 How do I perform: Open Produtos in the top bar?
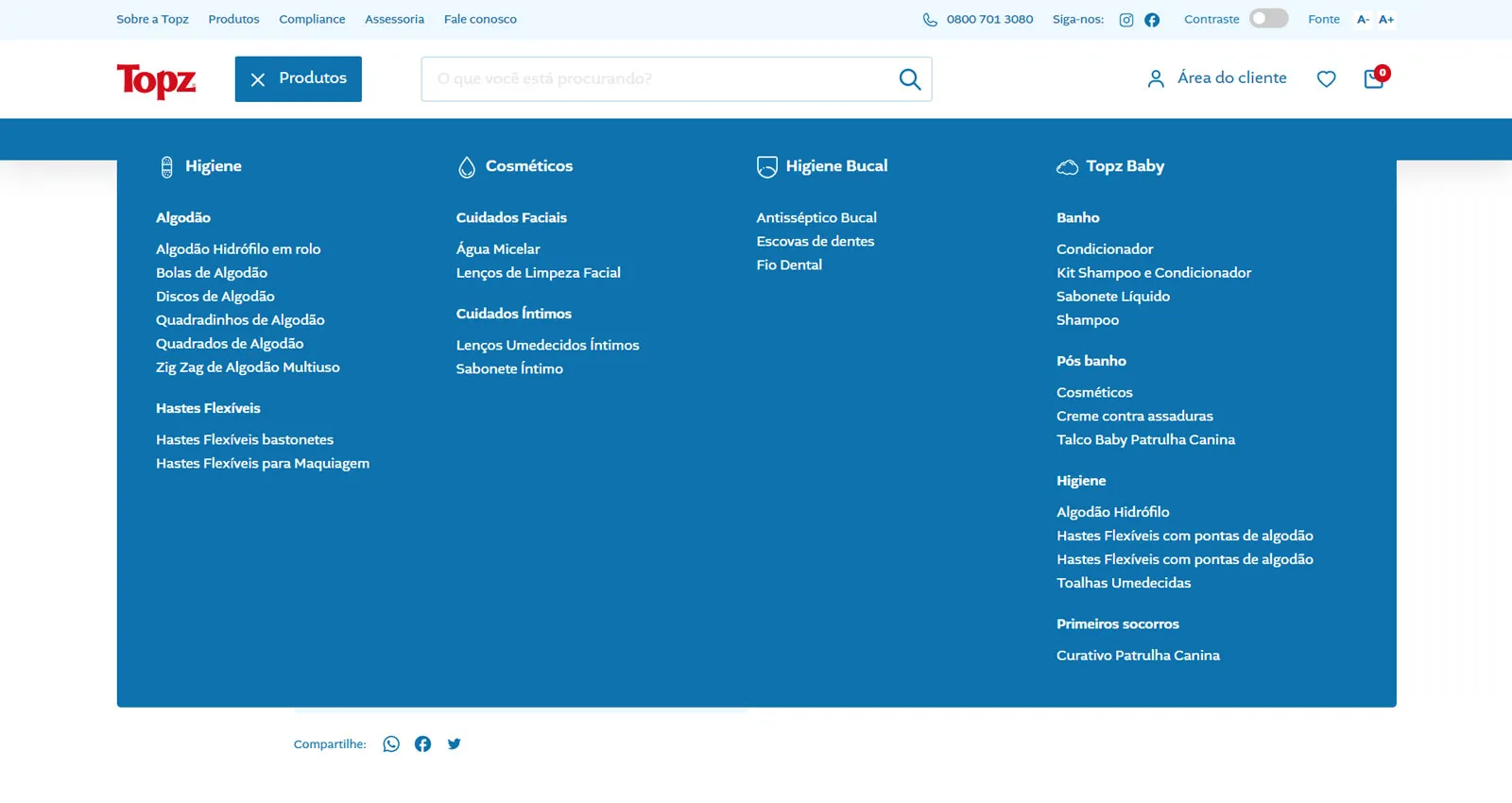[x=233, y=19]
